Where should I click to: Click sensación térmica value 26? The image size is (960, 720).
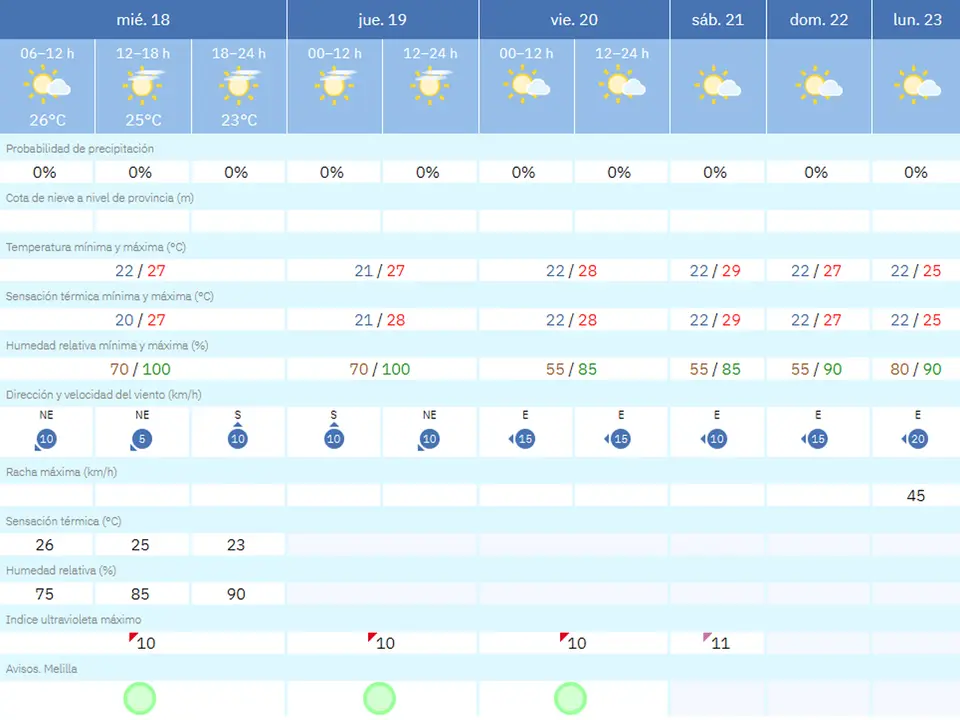click(x=44, y=545)
